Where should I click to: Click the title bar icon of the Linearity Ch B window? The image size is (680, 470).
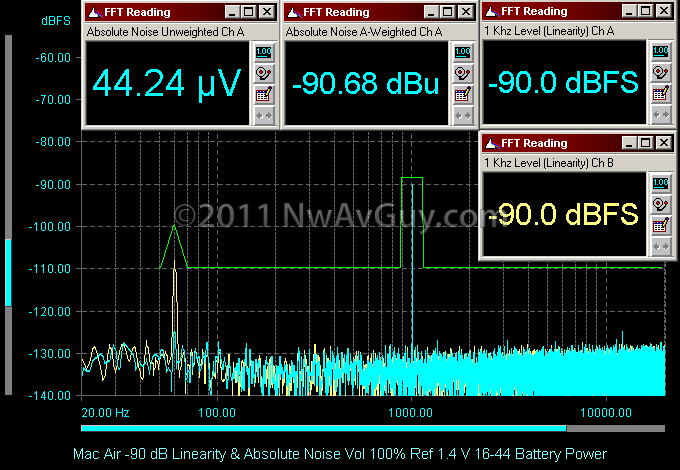click(x=492, y=144)
